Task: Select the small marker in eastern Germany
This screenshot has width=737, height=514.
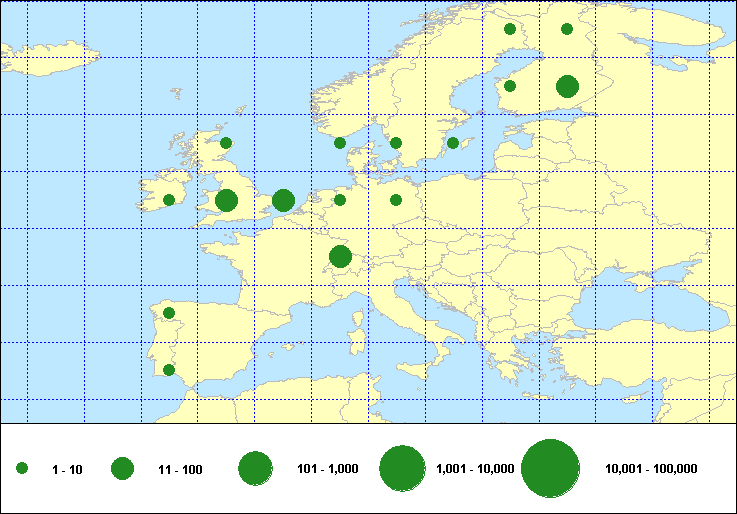Action: (x=396, y=200)
